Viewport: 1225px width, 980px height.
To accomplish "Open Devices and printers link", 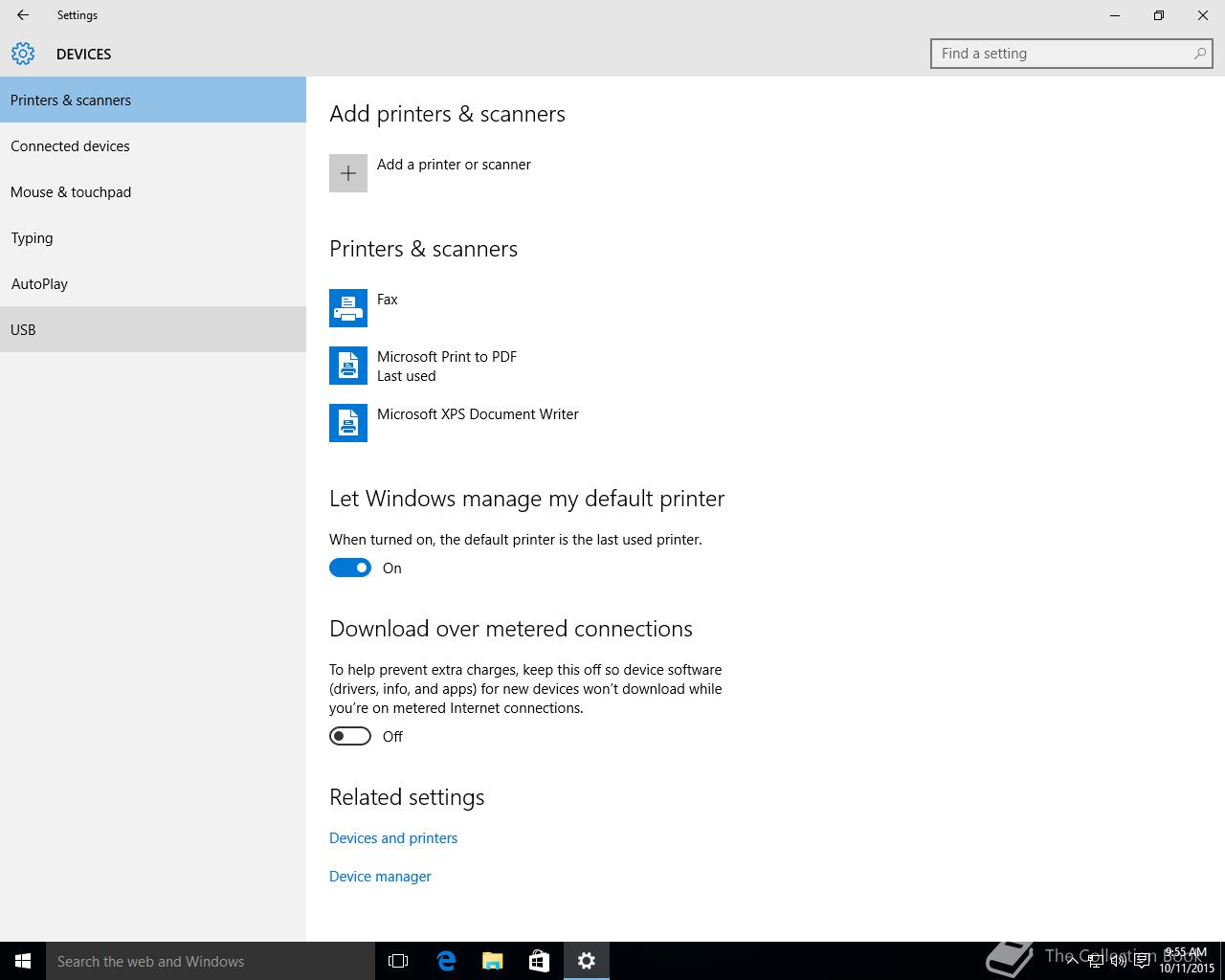I will click(393, 838).
